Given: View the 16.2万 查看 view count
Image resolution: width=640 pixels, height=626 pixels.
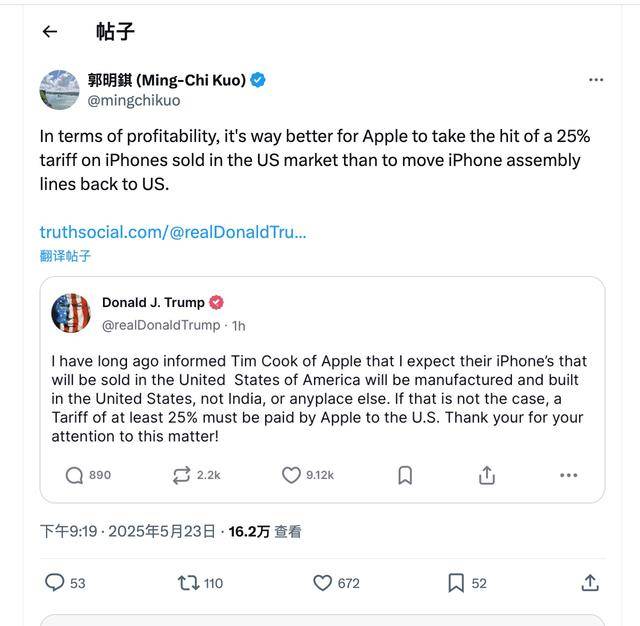Looking at the screenshot, I should click(x=265, y=531).
